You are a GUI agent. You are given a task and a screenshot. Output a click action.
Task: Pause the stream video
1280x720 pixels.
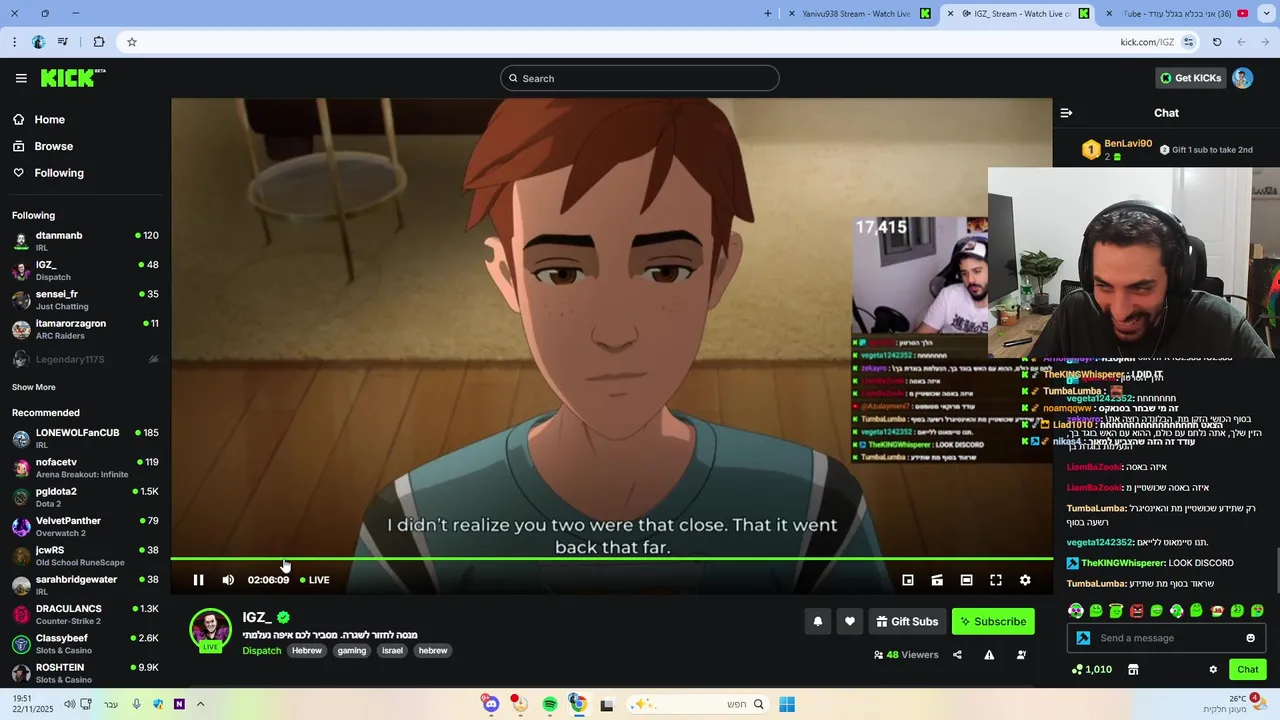(198, 580)
